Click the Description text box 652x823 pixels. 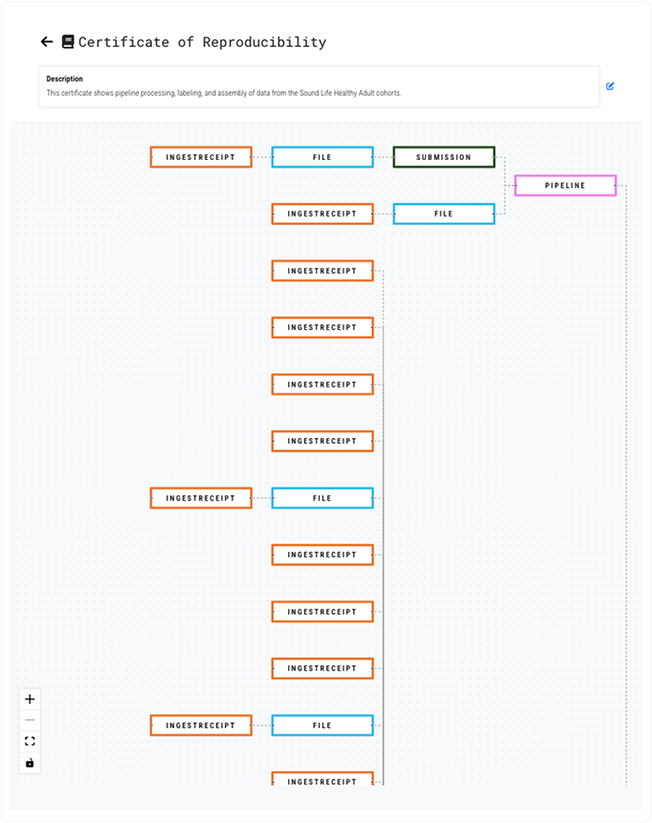click(319, 86)
